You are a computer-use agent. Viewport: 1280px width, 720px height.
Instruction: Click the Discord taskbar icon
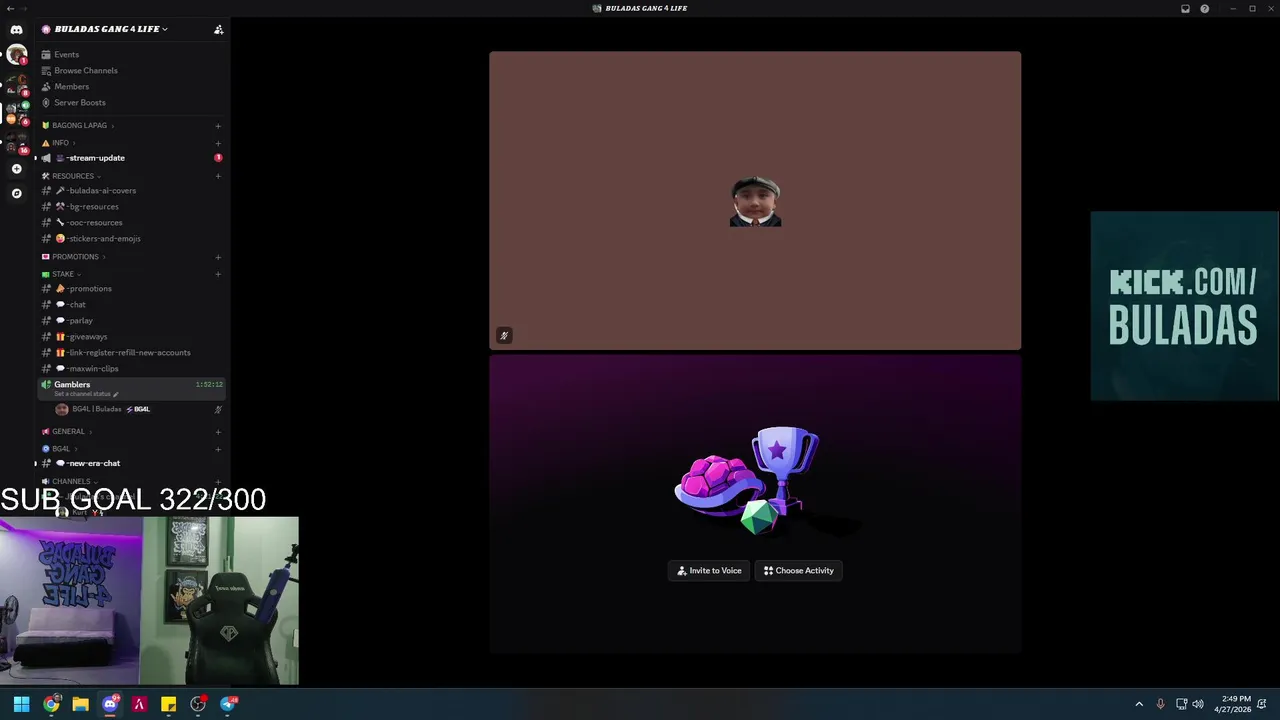point(110,704)
